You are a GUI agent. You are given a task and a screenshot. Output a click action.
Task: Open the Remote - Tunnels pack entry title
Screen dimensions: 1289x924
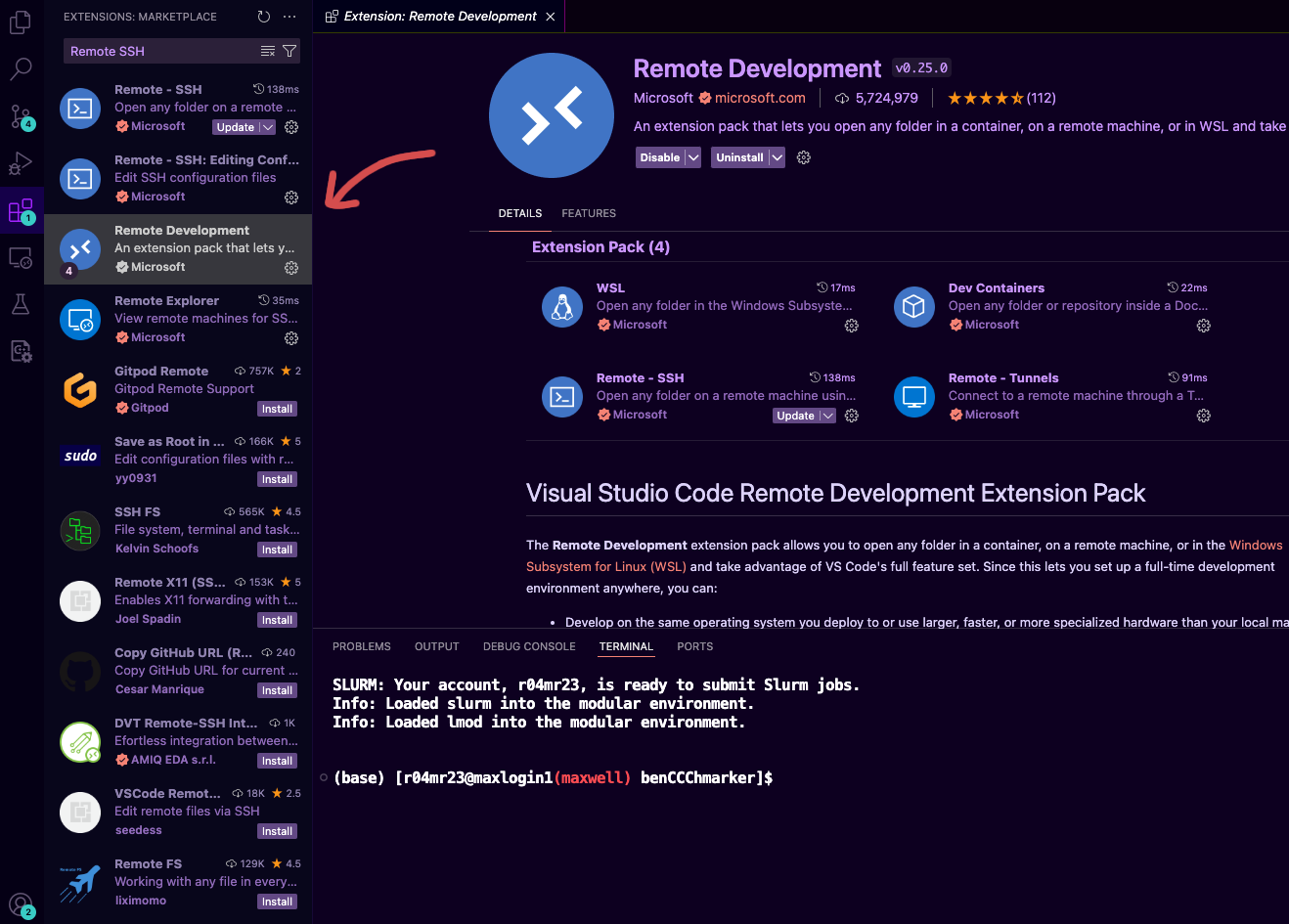(1003, 377)
